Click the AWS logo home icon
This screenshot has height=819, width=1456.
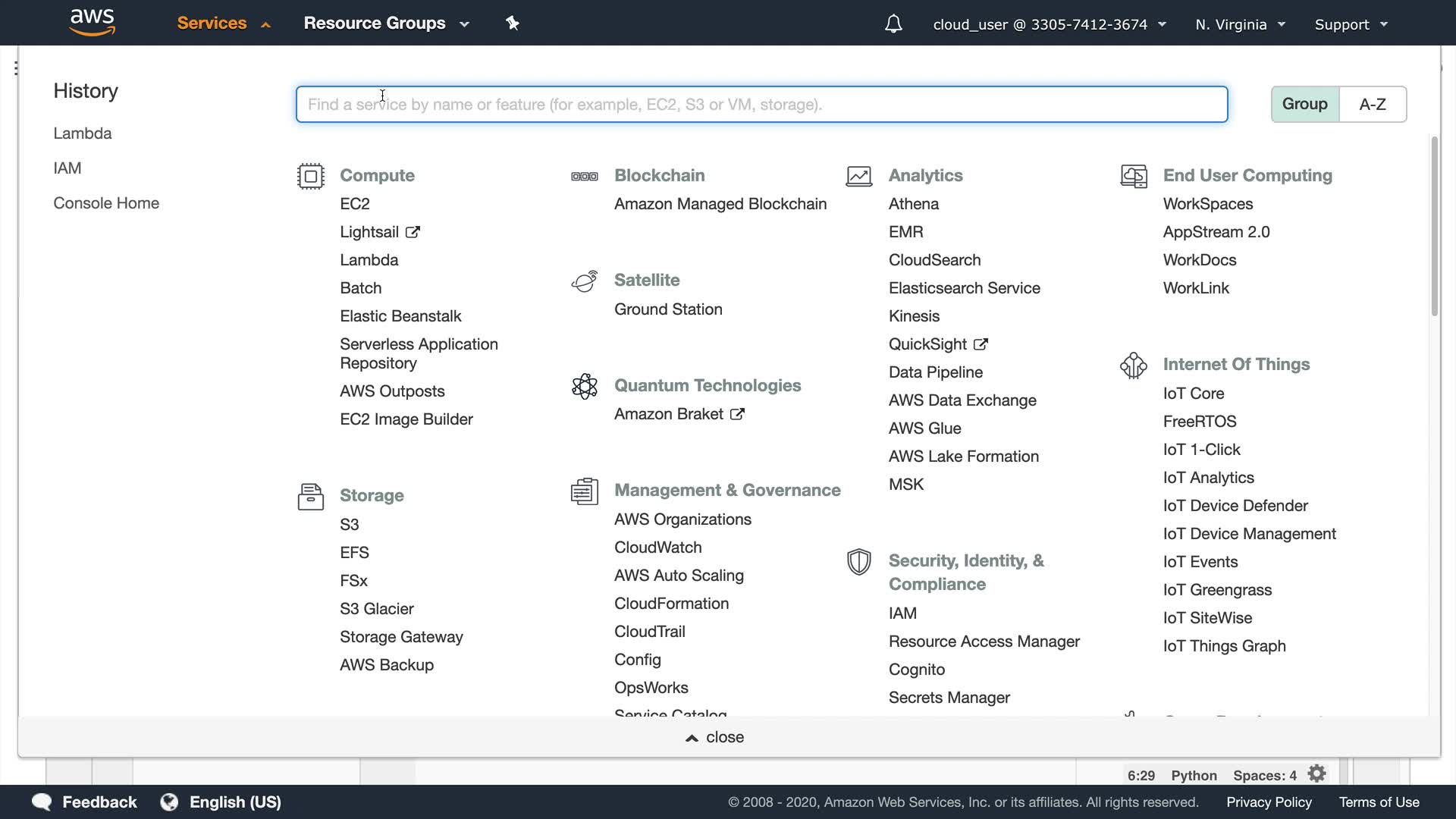point(92,23)
